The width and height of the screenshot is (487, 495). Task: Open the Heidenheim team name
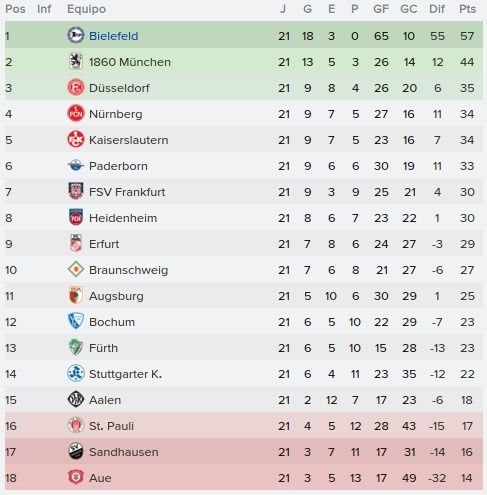123,218
